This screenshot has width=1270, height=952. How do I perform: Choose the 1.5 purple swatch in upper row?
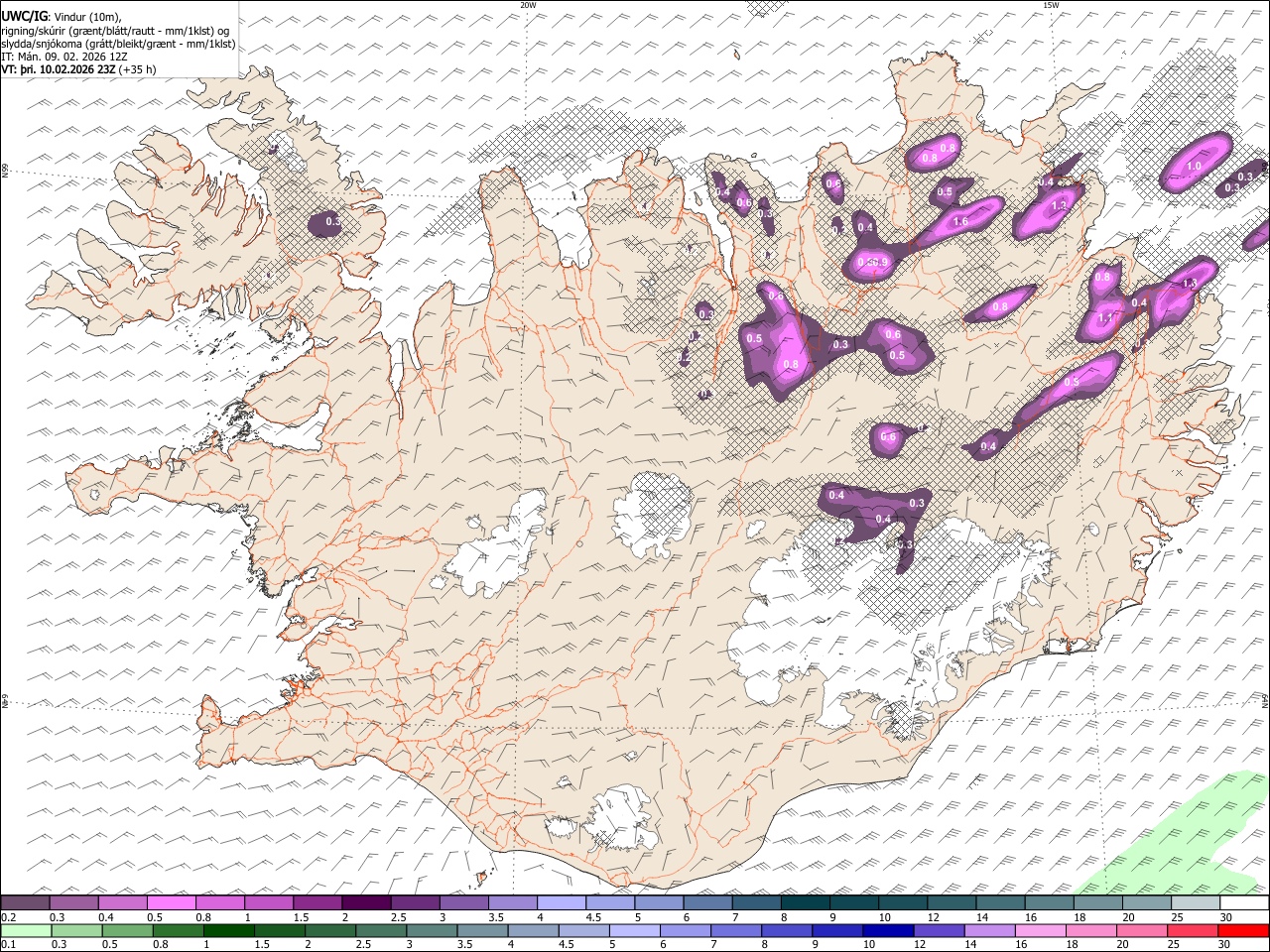[x=317, y=903]
